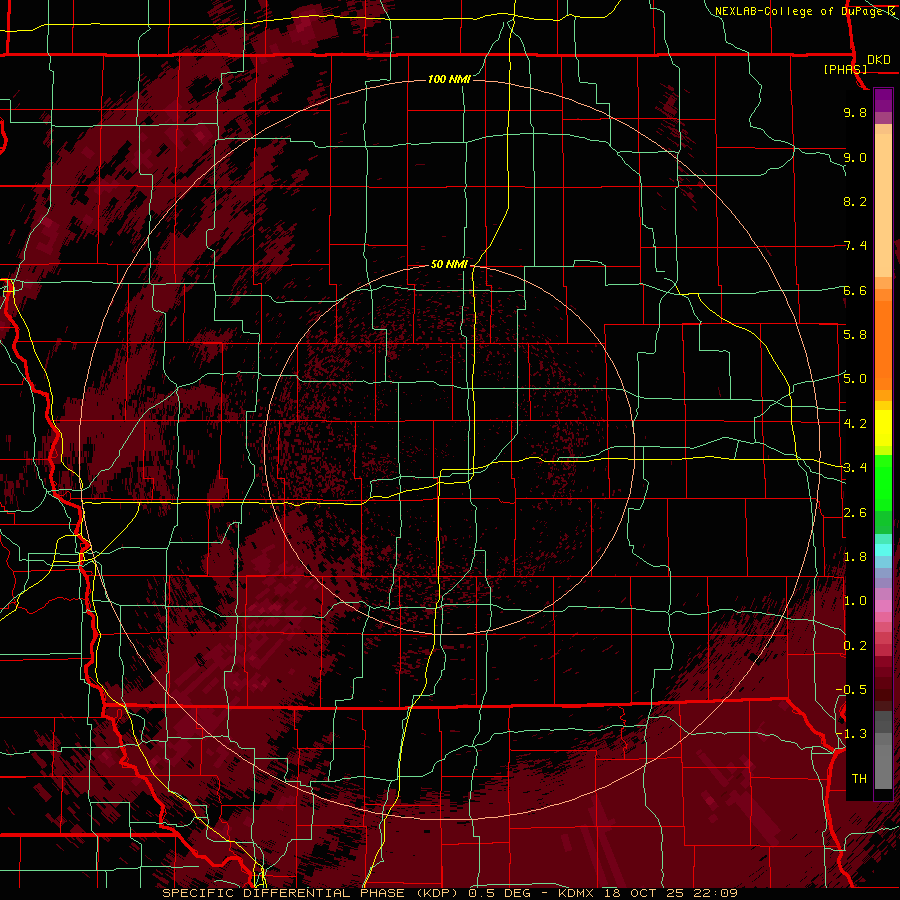Screen dimensions: 900x900
Task: Select the 5.0 value on the color scale
Action: point(855,379)
